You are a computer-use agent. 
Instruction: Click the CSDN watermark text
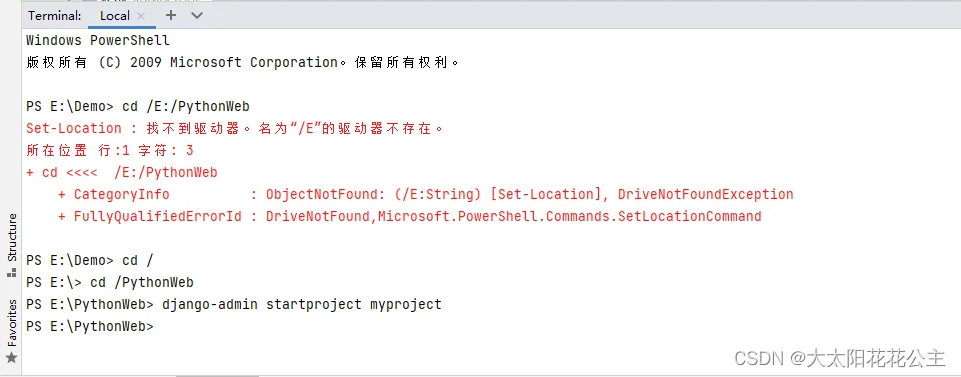839,359
